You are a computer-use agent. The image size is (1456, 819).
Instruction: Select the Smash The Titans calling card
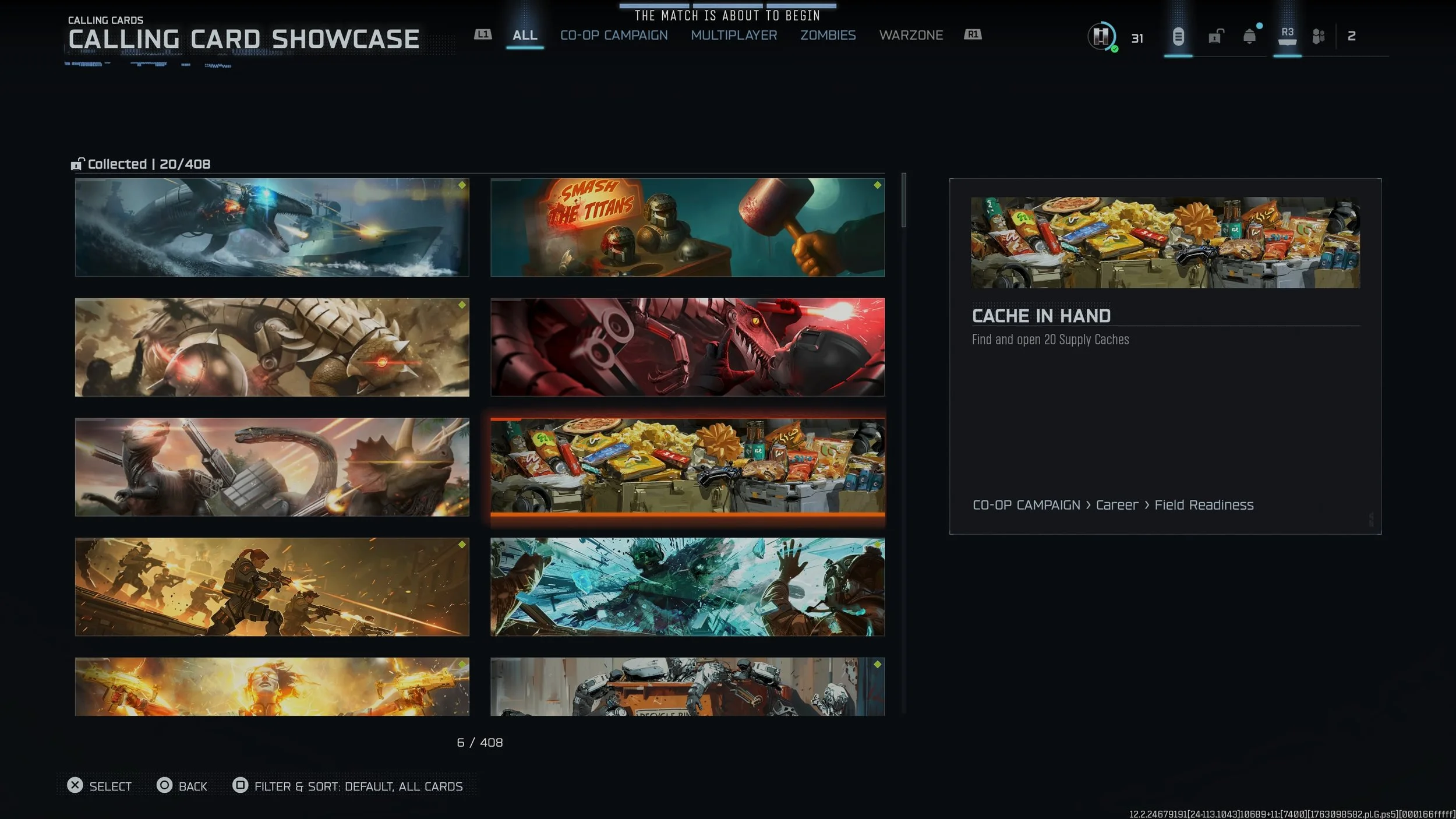[x=687, y=228]
